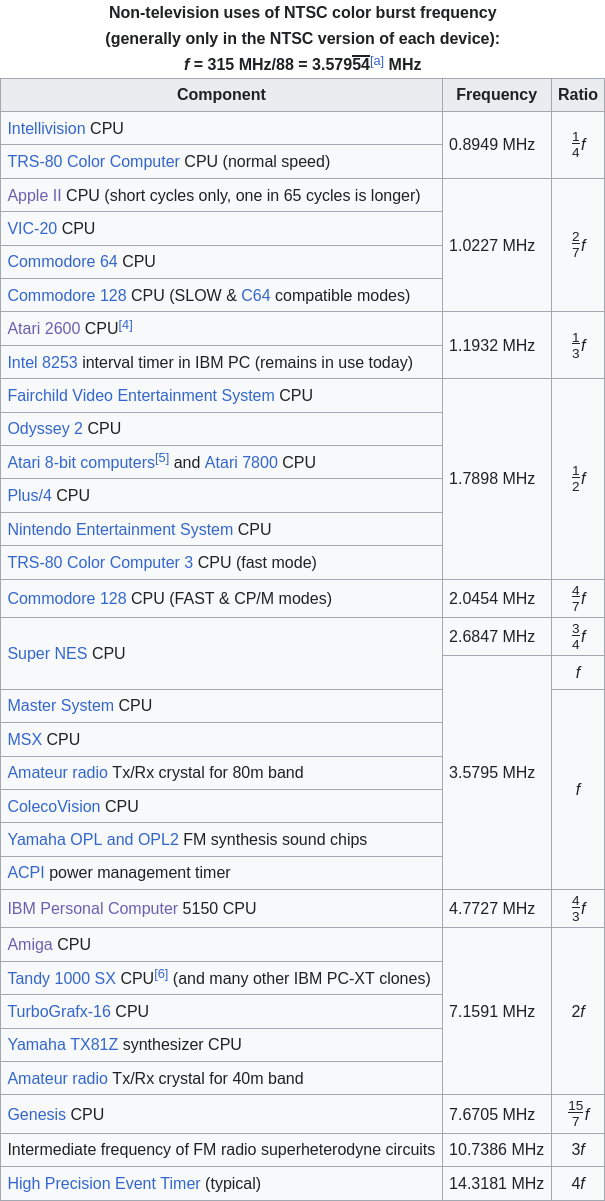Image resolution: width=605 pixels, height=1201 pixels.
Task: Open the ColecoVision link
Action: tap(54, 806)
